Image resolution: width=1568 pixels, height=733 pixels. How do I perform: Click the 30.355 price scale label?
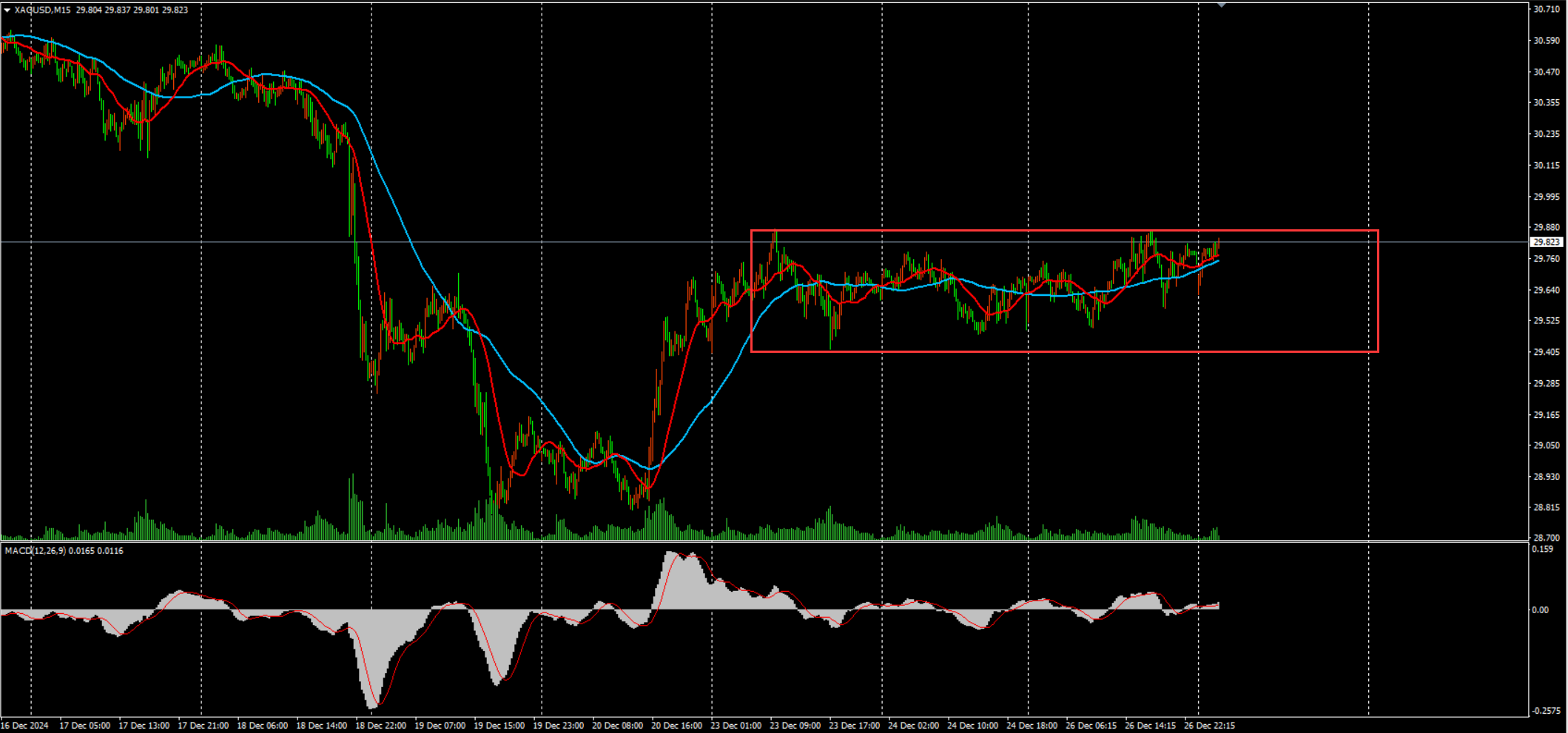point(1545,103)
